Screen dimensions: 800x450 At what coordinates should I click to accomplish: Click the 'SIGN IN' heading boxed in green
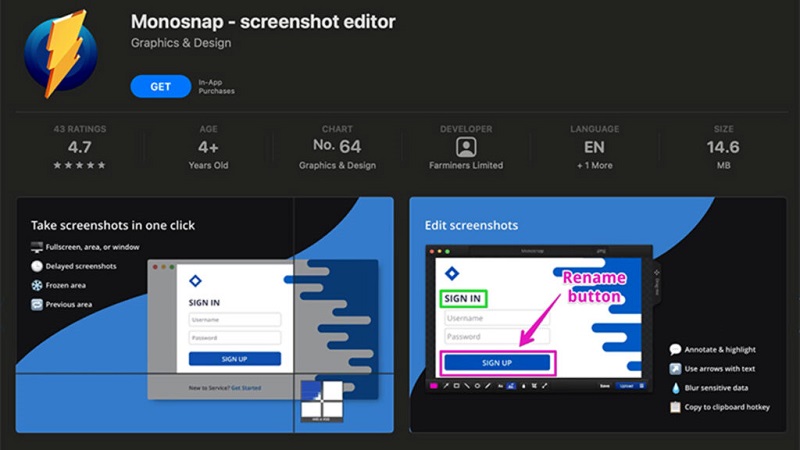click(x=463, y=298)
